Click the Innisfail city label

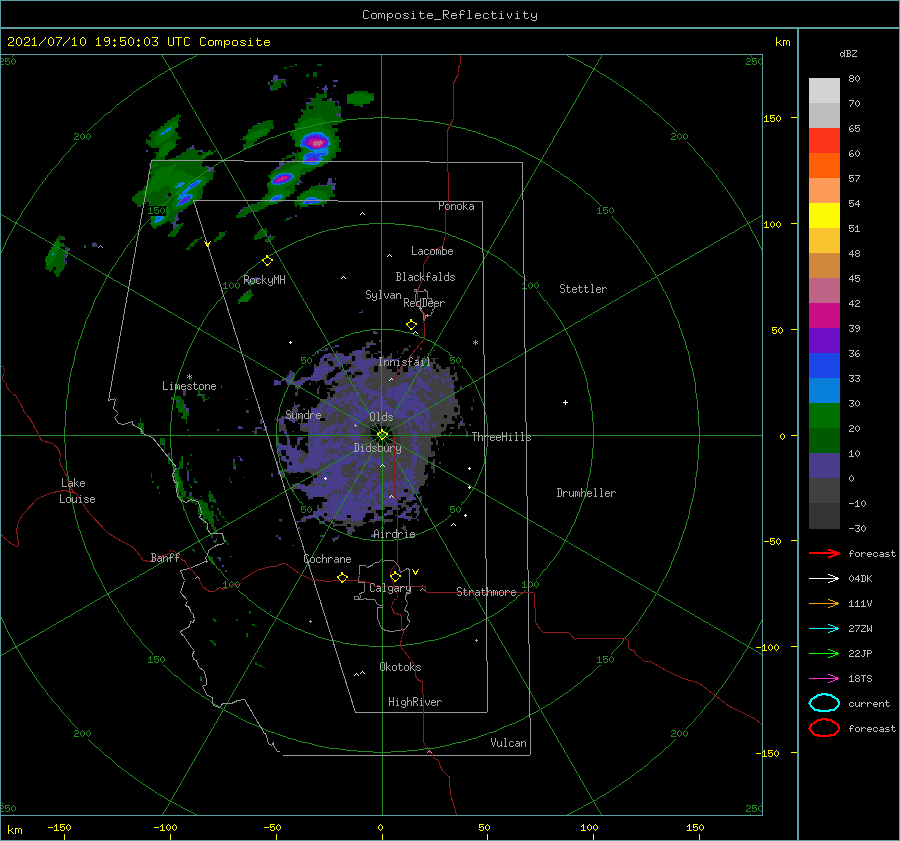(x=404, y=362)
